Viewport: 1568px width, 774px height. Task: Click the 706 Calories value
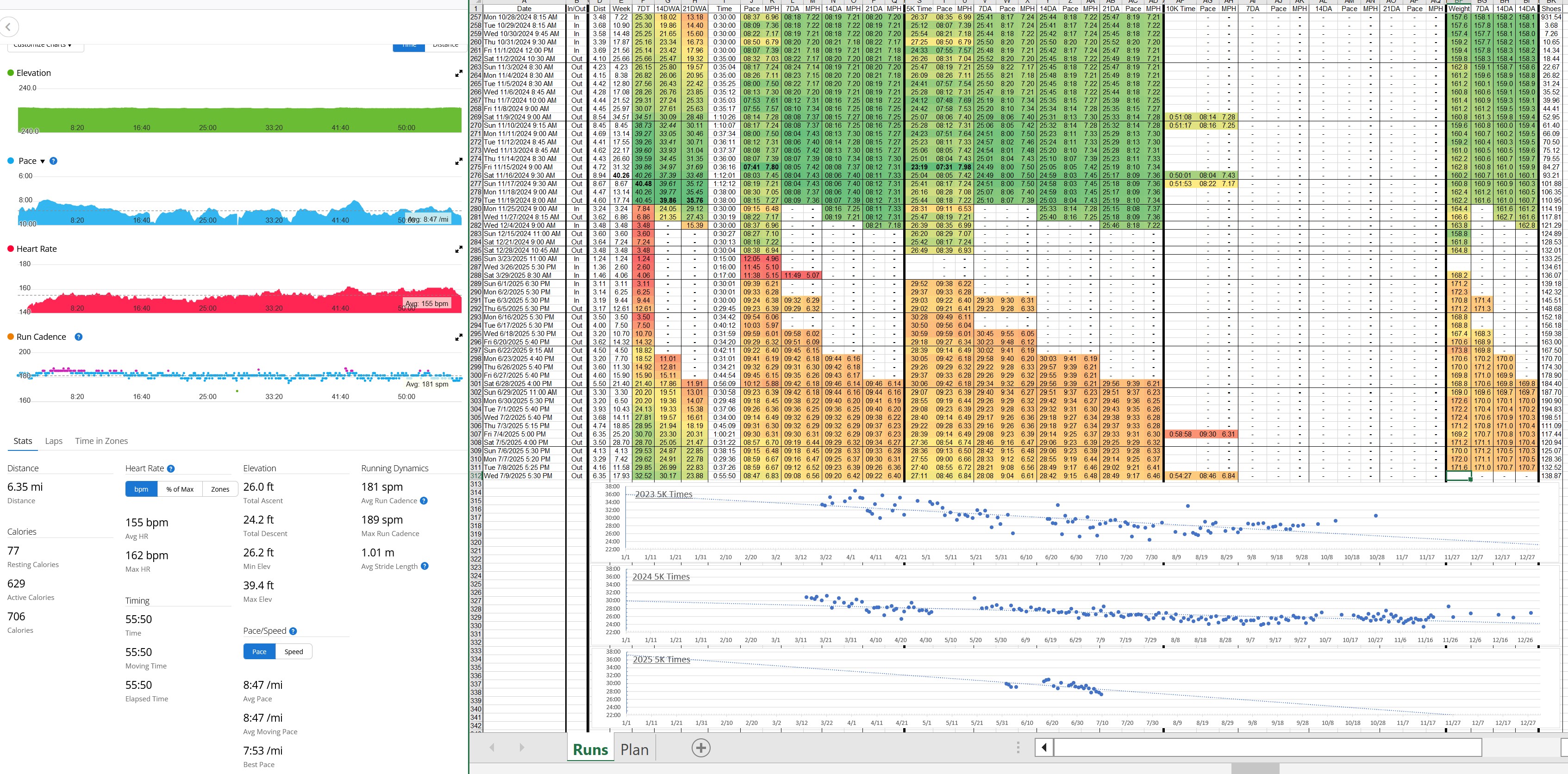tap(17, 617)
